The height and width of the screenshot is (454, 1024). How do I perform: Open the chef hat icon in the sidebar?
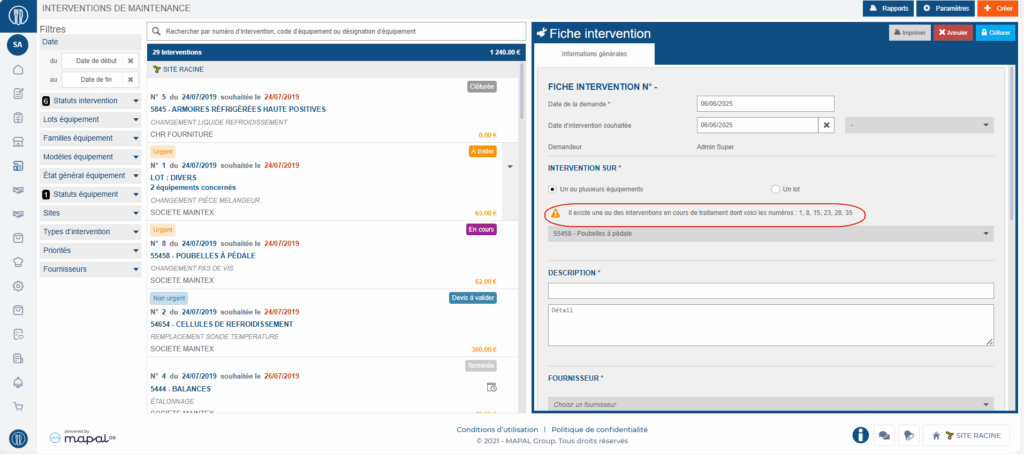coord(18,261)
